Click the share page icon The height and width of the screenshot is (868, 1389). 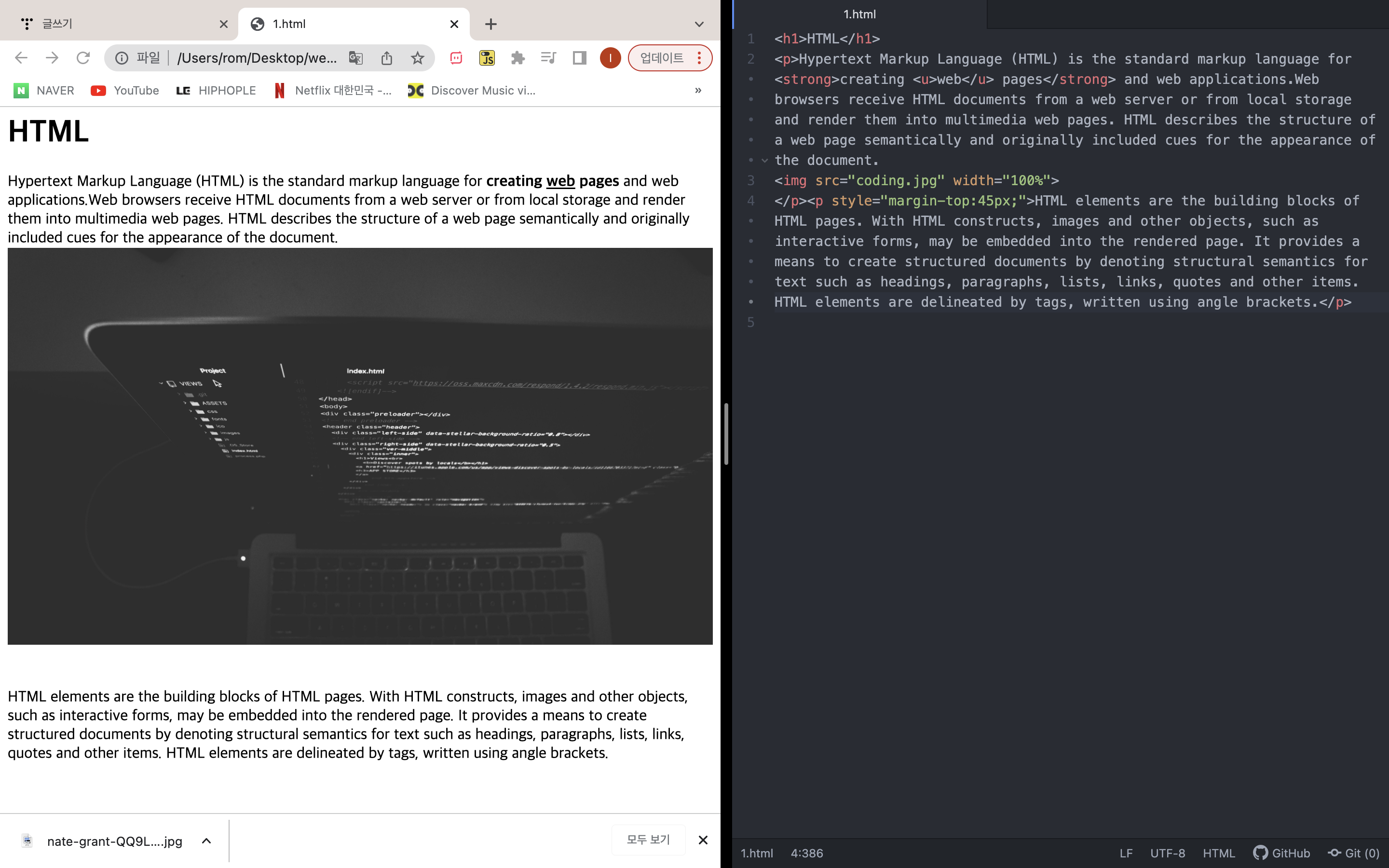387,58
